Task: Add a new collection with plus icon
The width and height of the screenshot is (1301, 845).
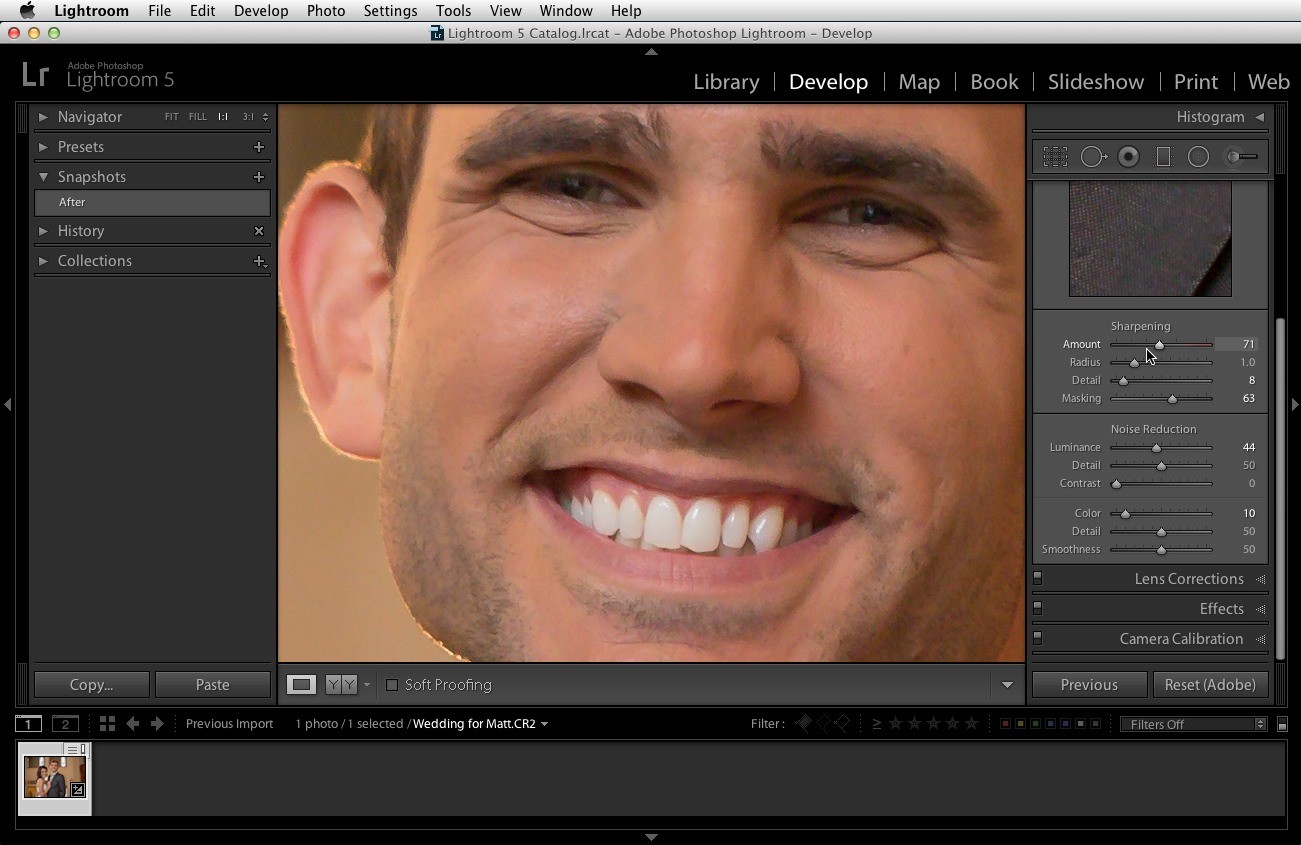Action: (259, 261)
